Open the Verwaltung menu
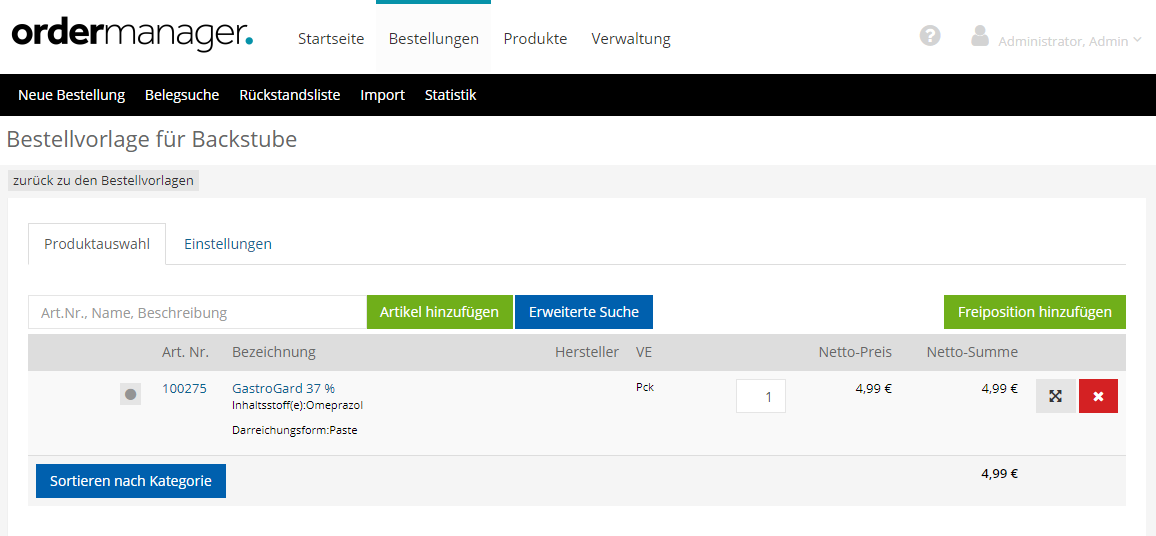 630,39
